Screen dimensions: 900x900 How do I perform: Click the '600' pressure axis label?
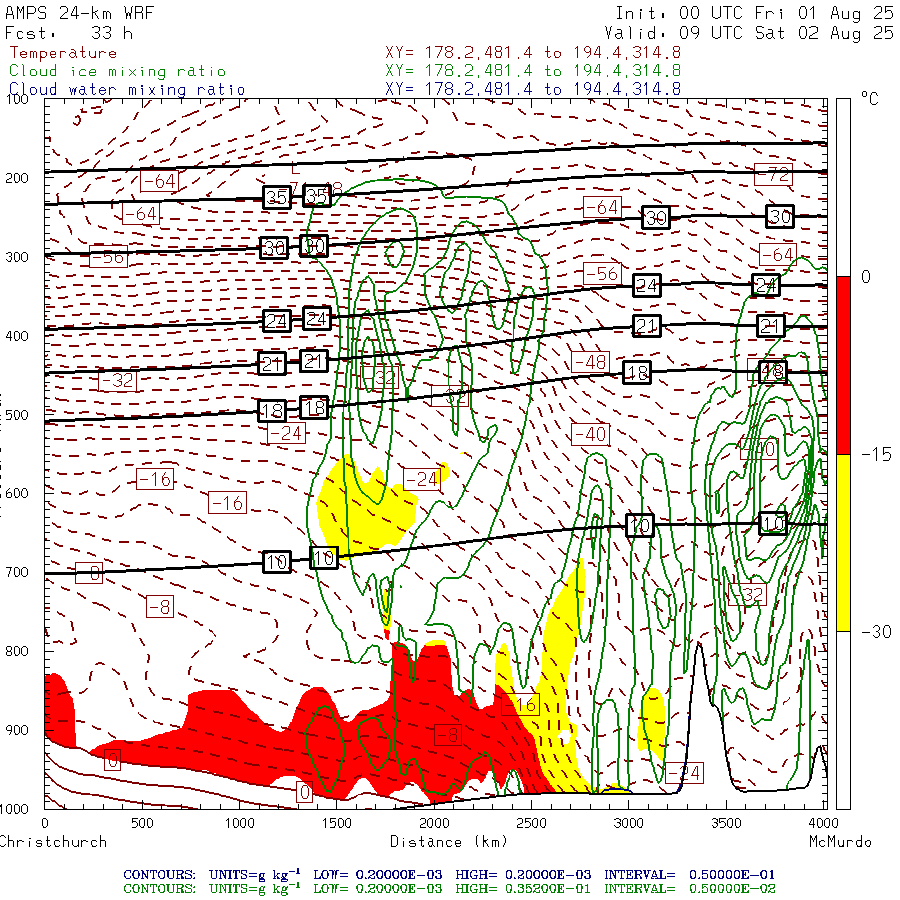(x=17, y=494)
